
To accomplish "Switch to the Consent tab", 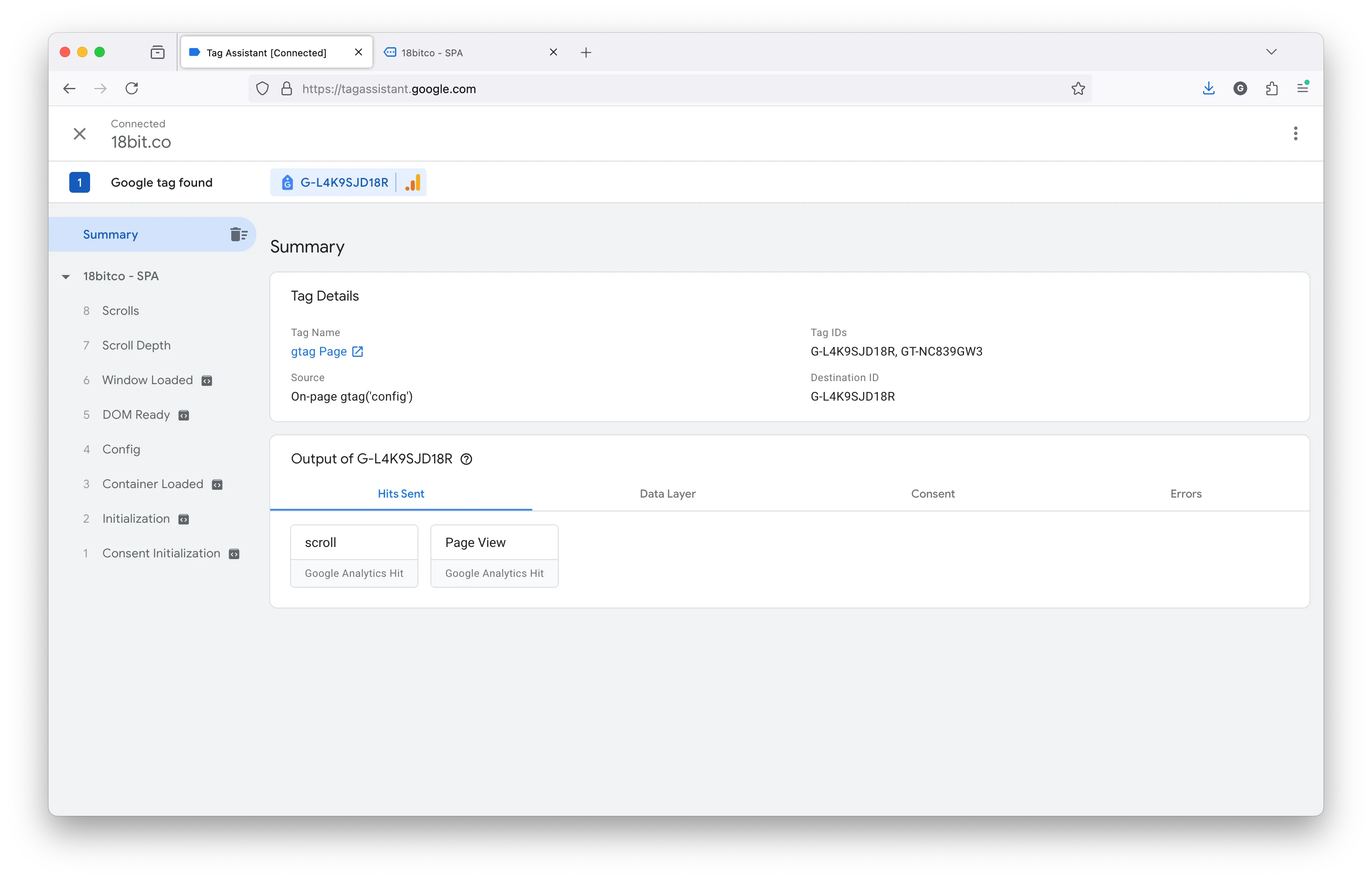I will tap(932, 494).
